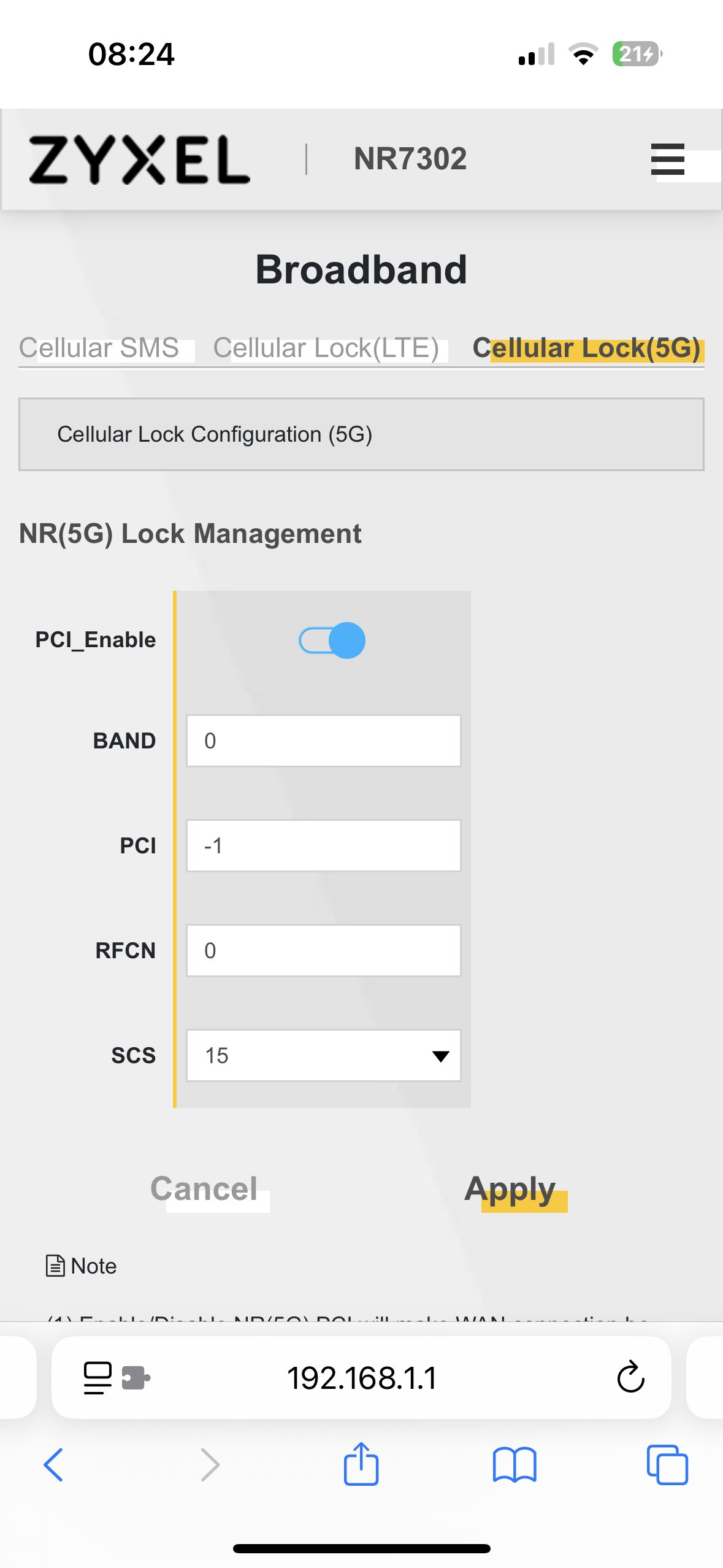Click the PCI input field
723x1568 pixels.
(x=323, y=845)
